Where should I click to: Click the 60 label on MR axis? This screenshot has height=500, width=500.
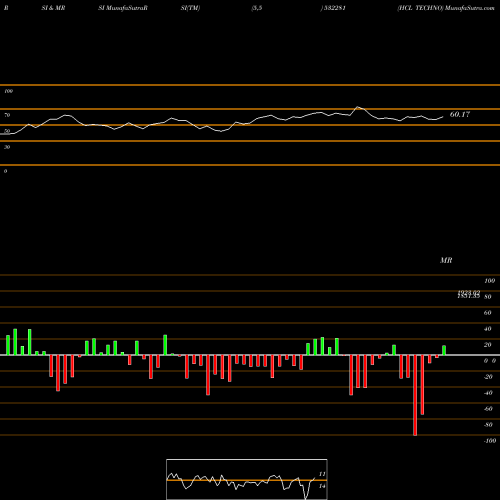(488, 313)
